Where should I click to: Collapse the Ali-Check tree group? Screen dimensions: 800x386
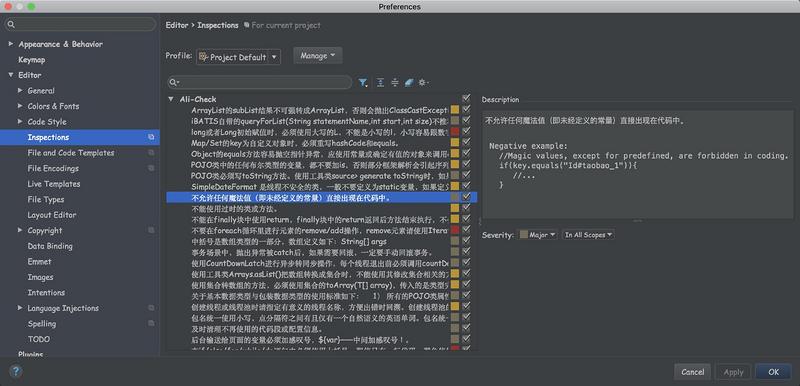(x=171, y=99)
